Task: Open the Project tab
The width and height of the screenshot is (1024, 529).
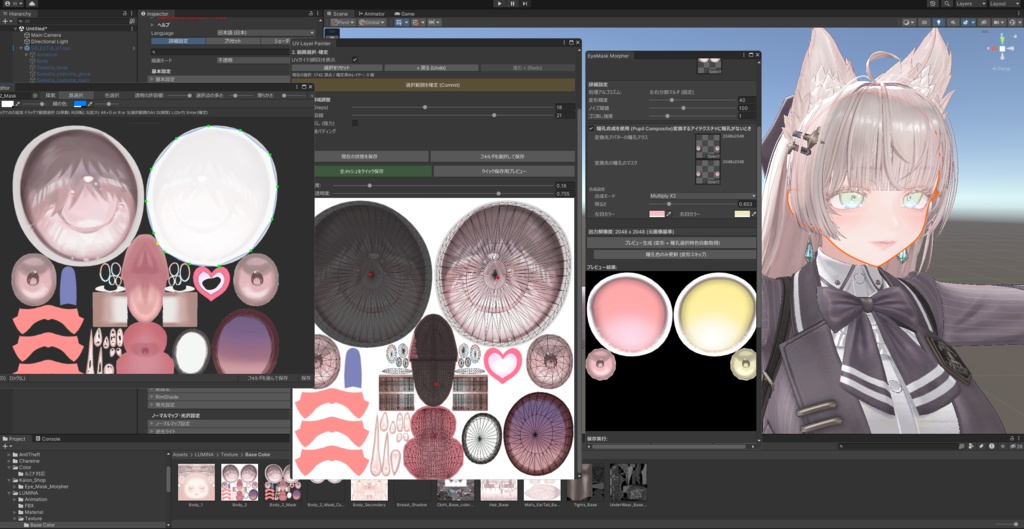Action: click(14, 439)
